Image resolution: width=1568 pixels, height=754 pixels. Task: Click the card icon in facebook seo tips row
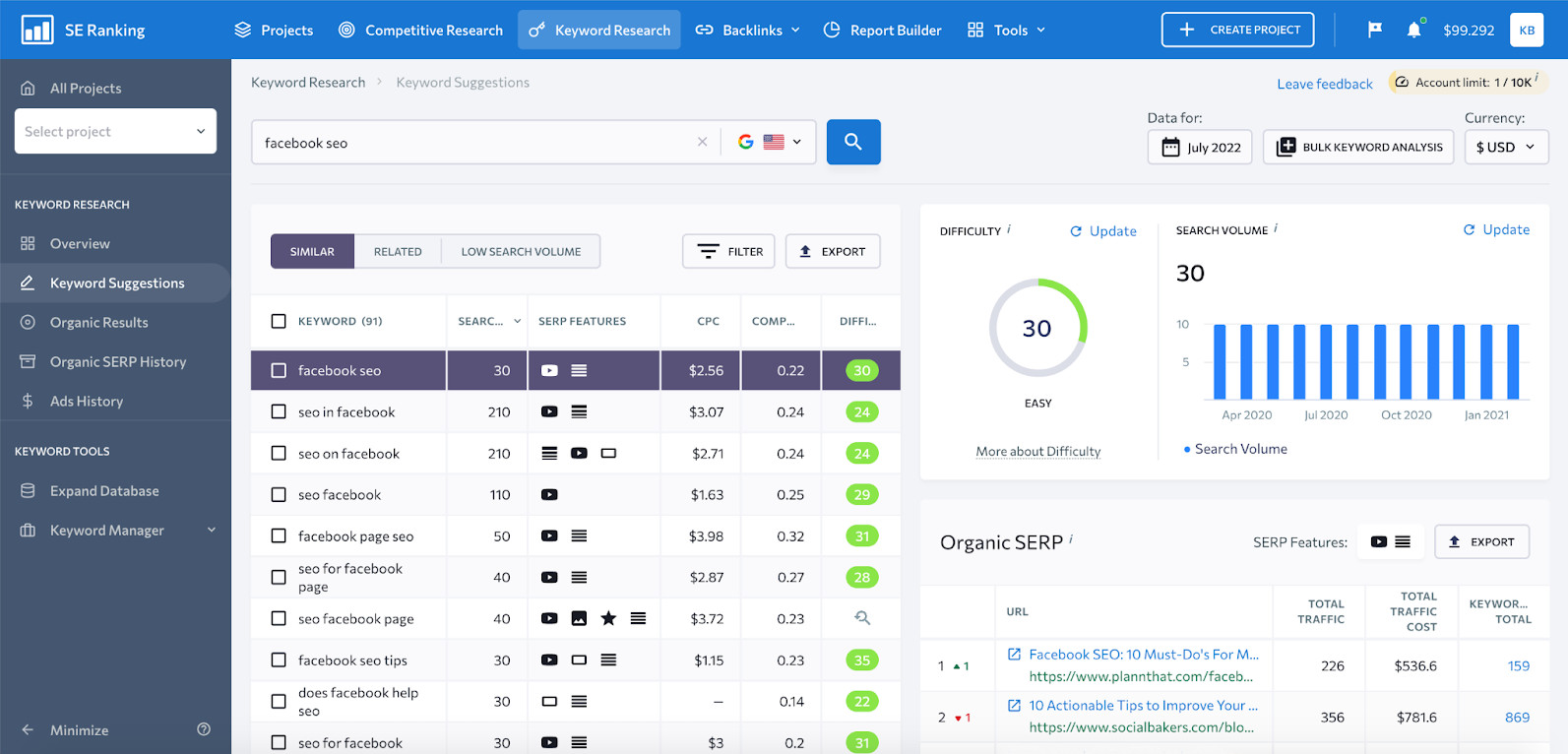point(579,660)
